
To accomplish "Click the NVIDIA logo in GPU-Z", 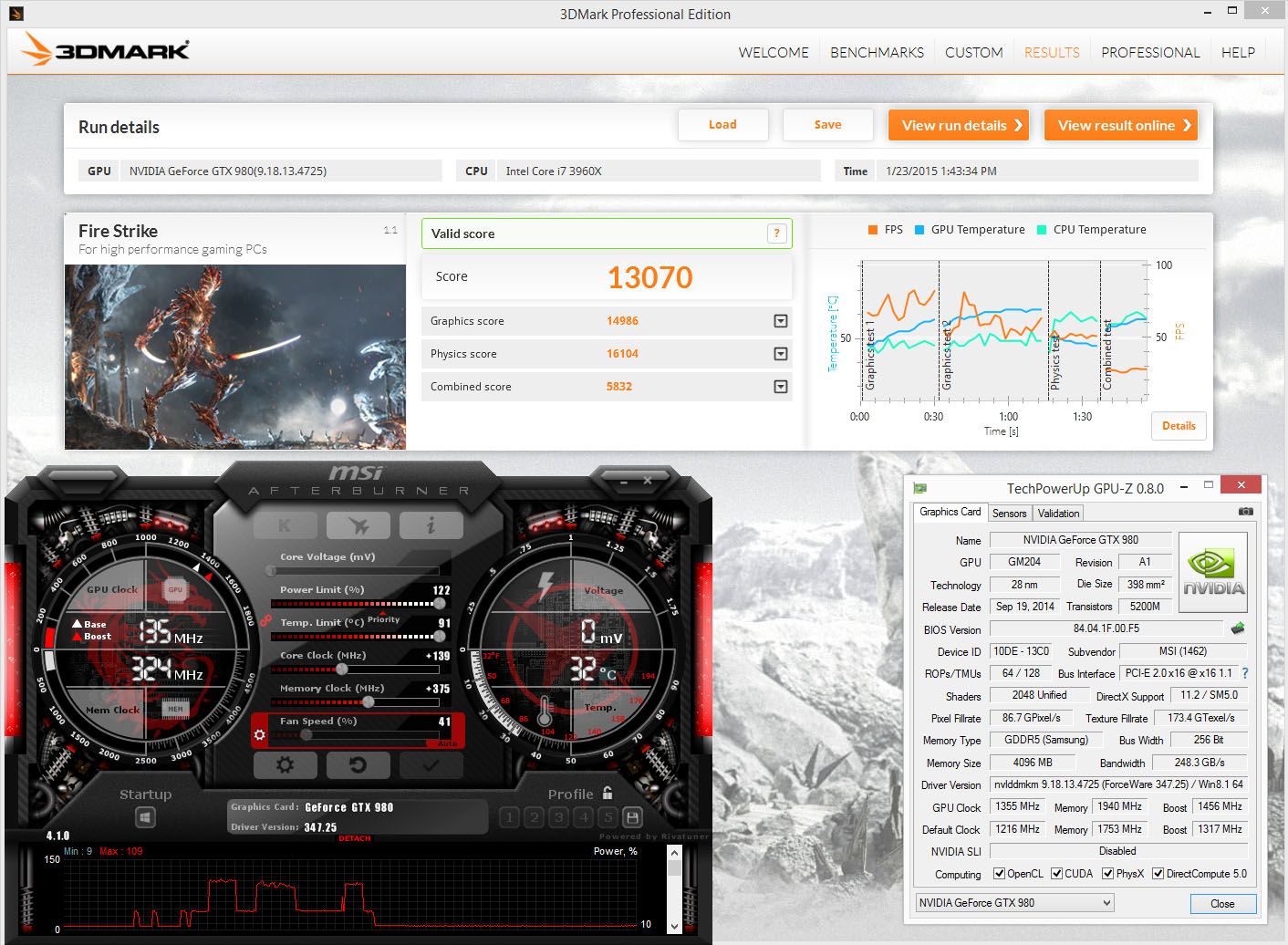I will click(x=1213, y=572).
